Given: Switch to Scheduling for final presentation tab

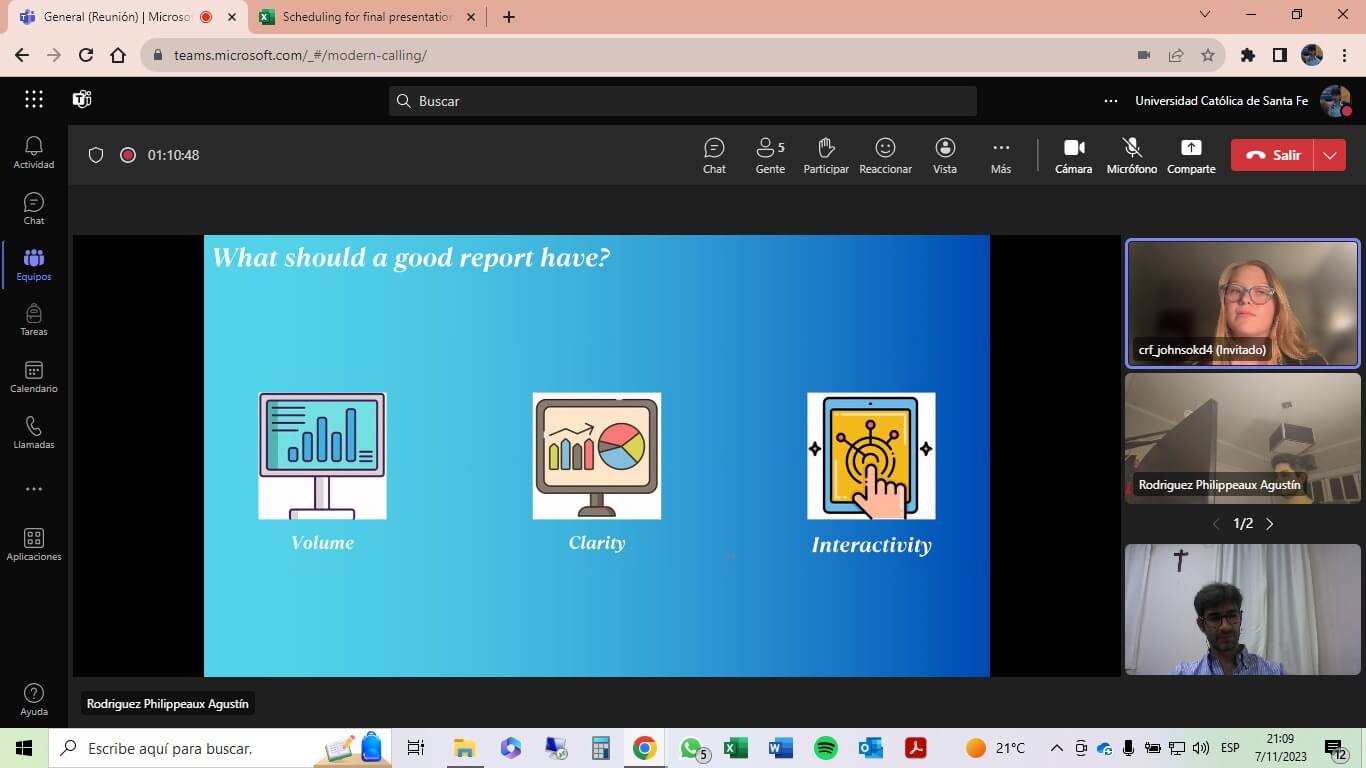Looking at the screenshot, I should [x=367, y=17].
